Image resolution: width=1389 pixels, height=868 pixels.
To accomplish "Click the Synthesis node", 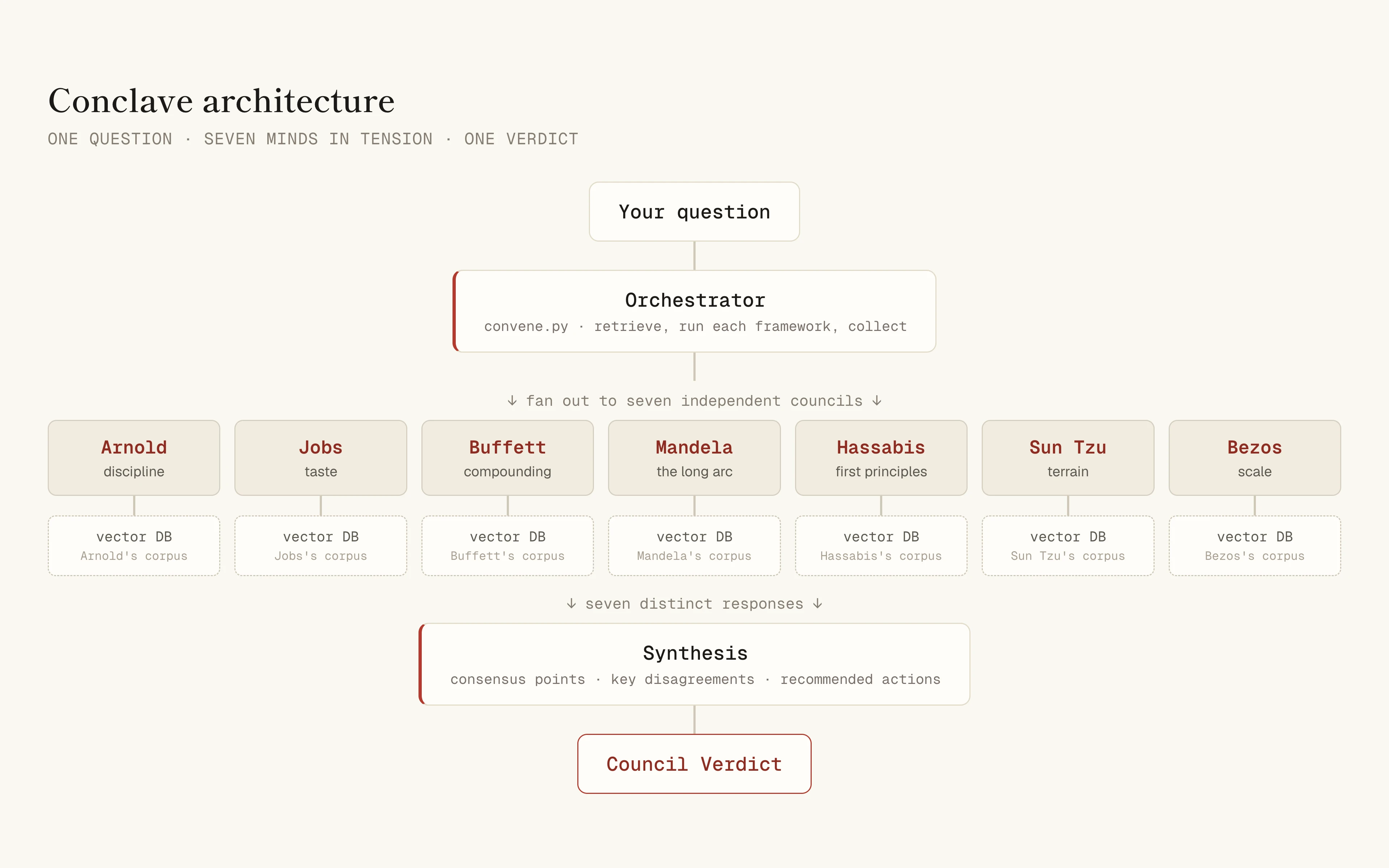I will 694,664.
